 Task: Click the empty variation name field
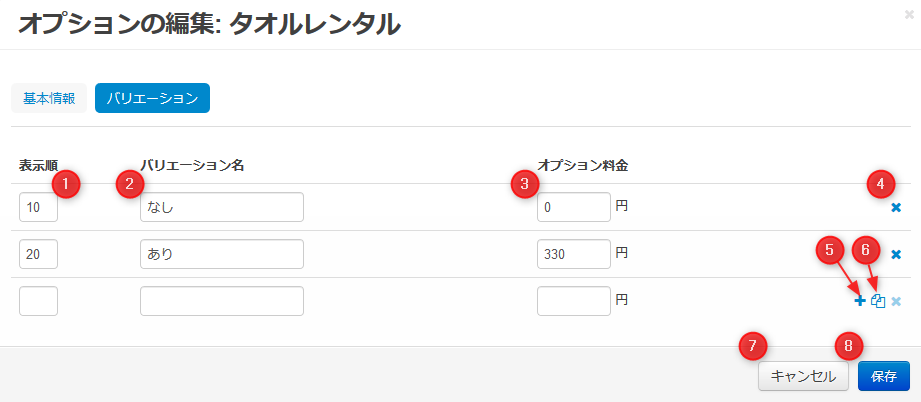point(221,301)
